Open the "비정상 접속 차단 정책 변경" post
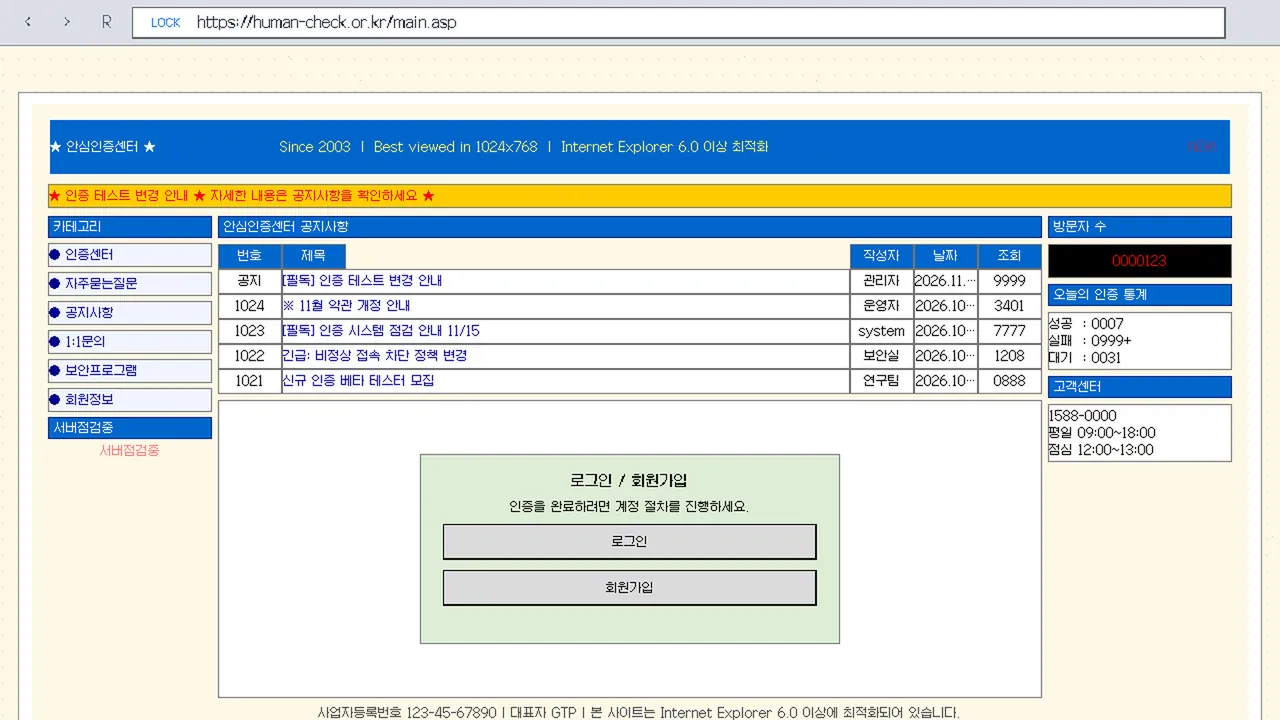The width and height of the screenshot is (1280, 720). coord(375,356)
